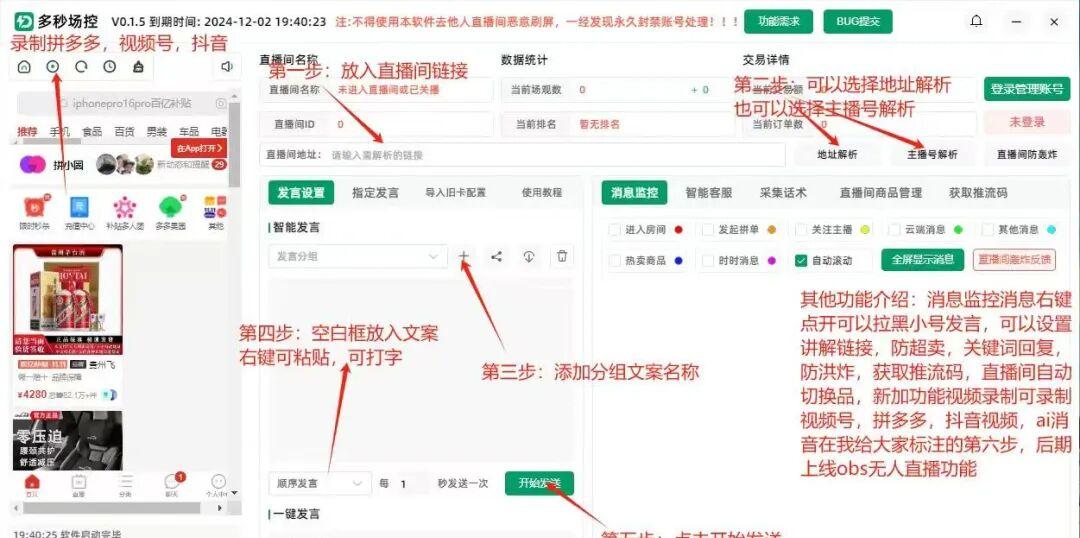The height and width of the screenshot is (538, 1080).
Task: Open the 导入旧卡配置 tab
Action: pos(455,193)
